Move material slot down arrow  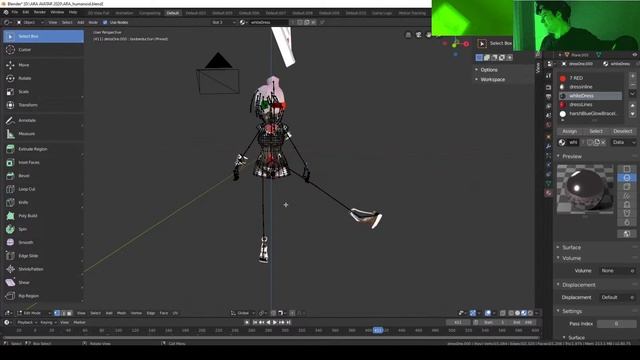pyautogui.click(x=633, y=114)
